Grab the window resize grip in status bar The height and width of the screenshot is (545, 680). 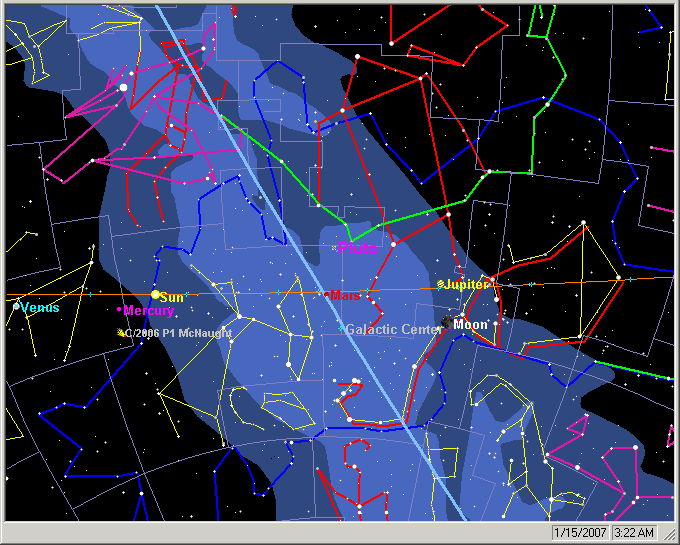671,536
